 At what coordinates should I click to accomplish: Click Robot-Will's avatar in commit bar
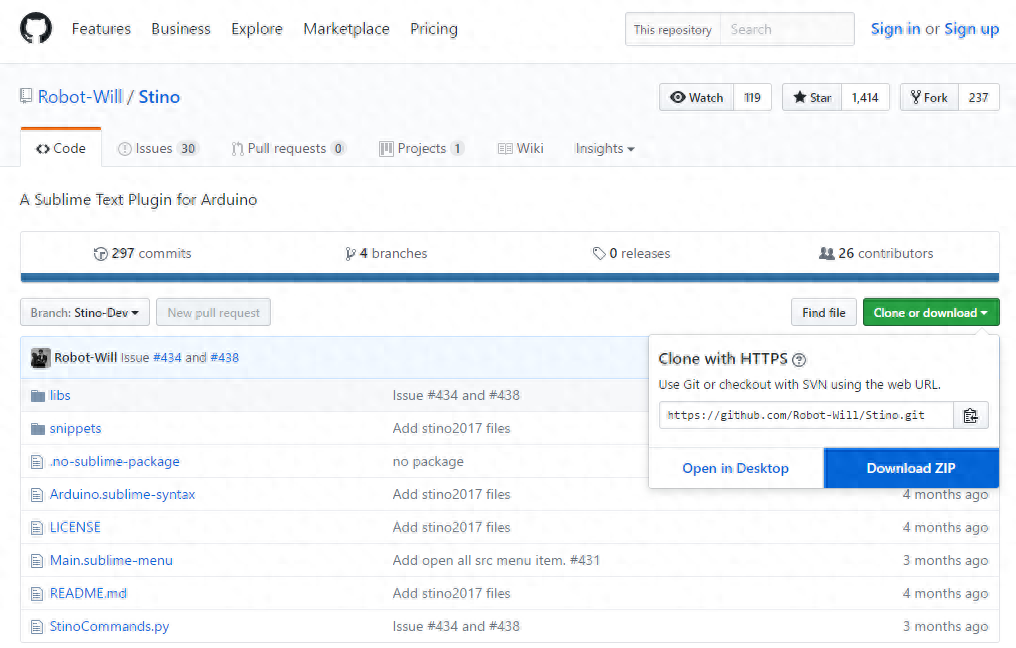pos(40,358)
